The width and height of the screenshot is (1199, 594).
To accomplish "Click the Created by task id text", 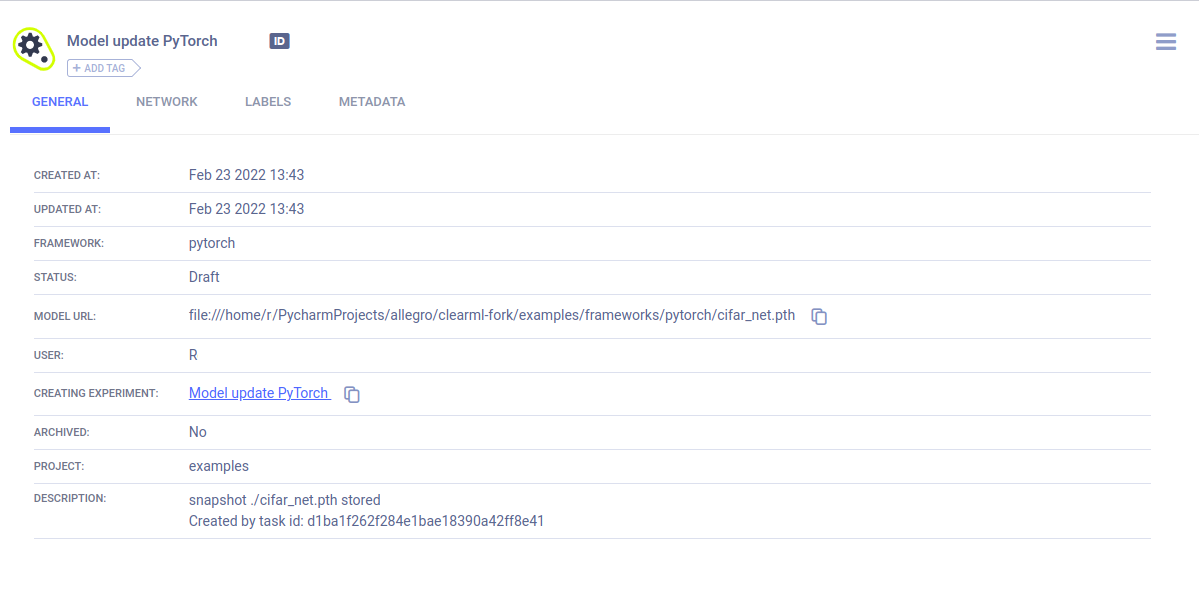I will click(x=366, y=521).
